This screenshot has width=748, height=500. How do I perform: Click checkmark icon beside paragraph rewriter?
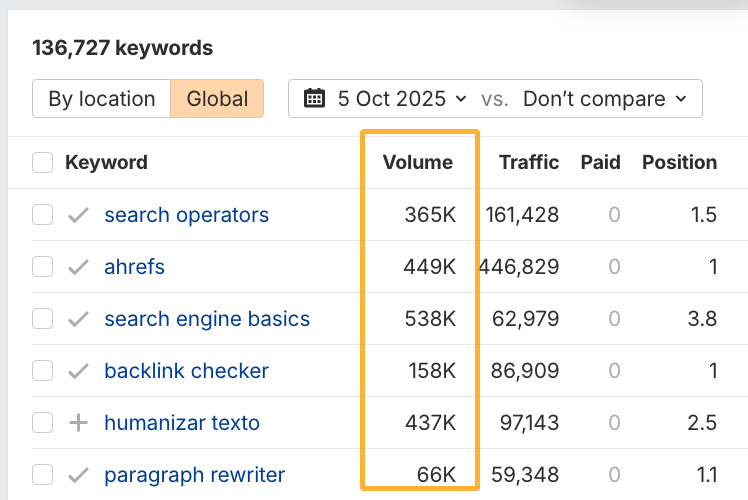pos(78,475)
